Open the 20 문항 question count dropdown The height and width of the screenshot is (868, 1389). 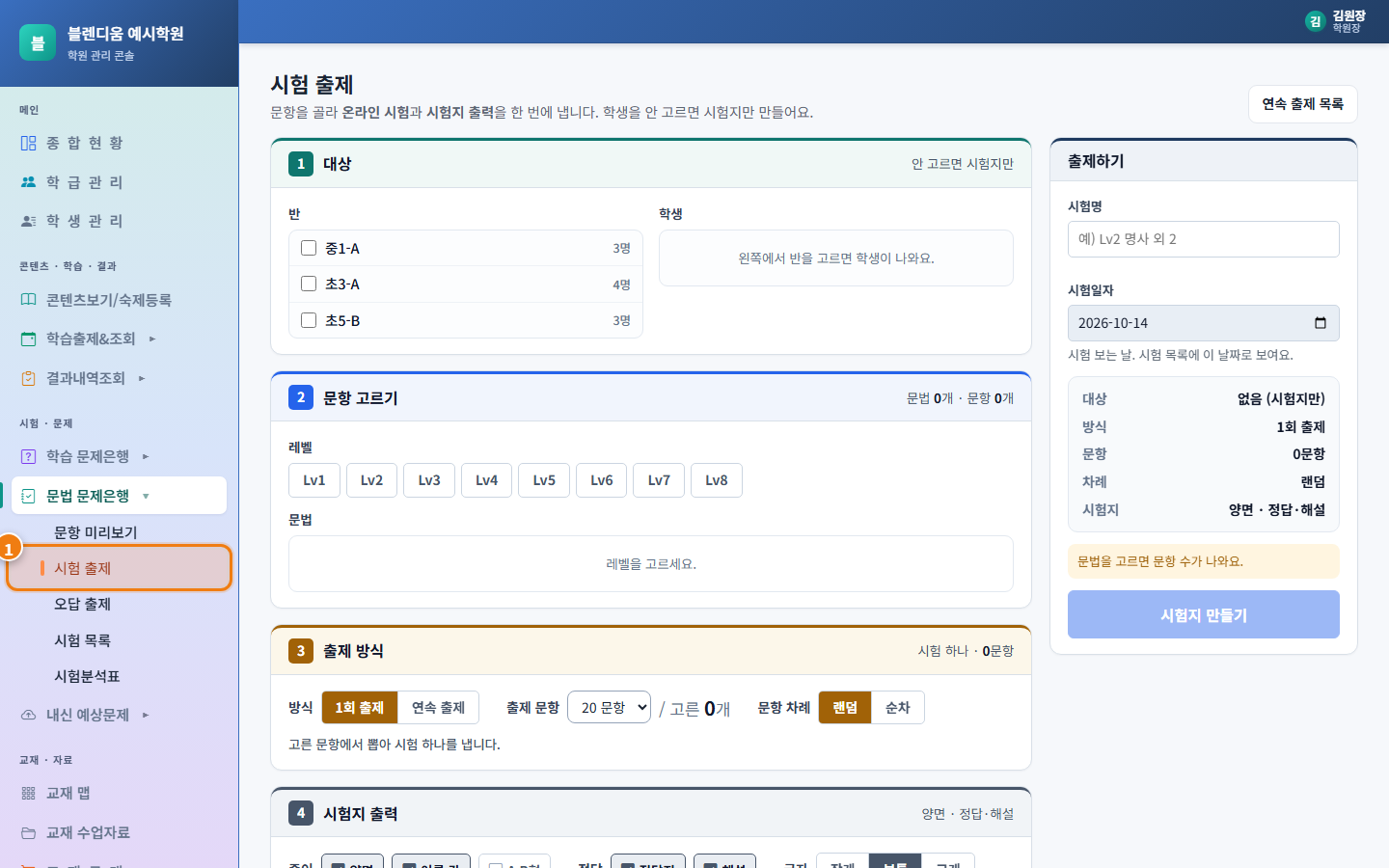click(609, 708)
